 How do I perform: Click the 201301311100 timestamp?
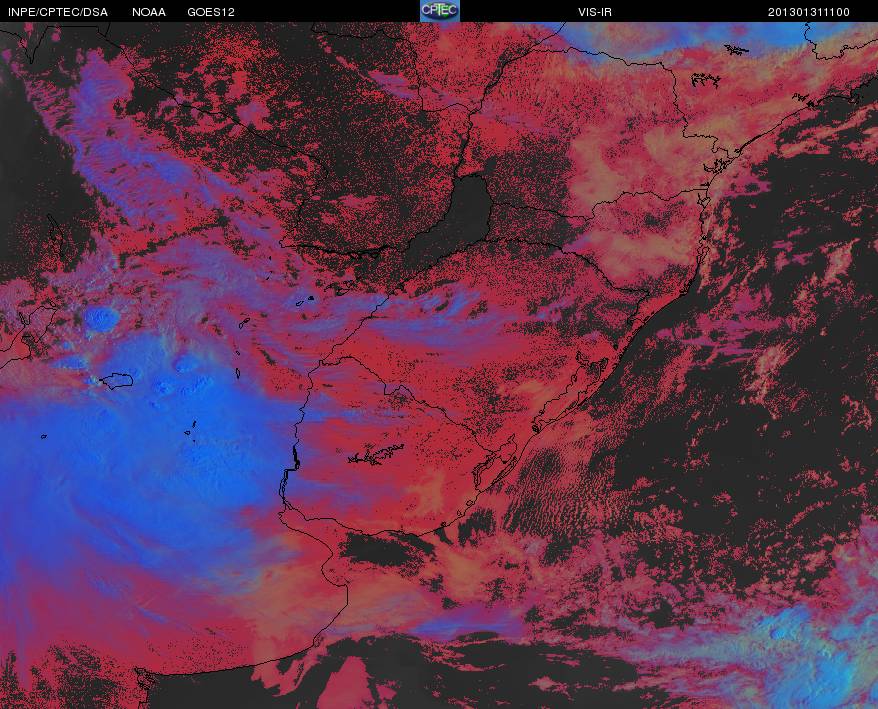[809, 12]
